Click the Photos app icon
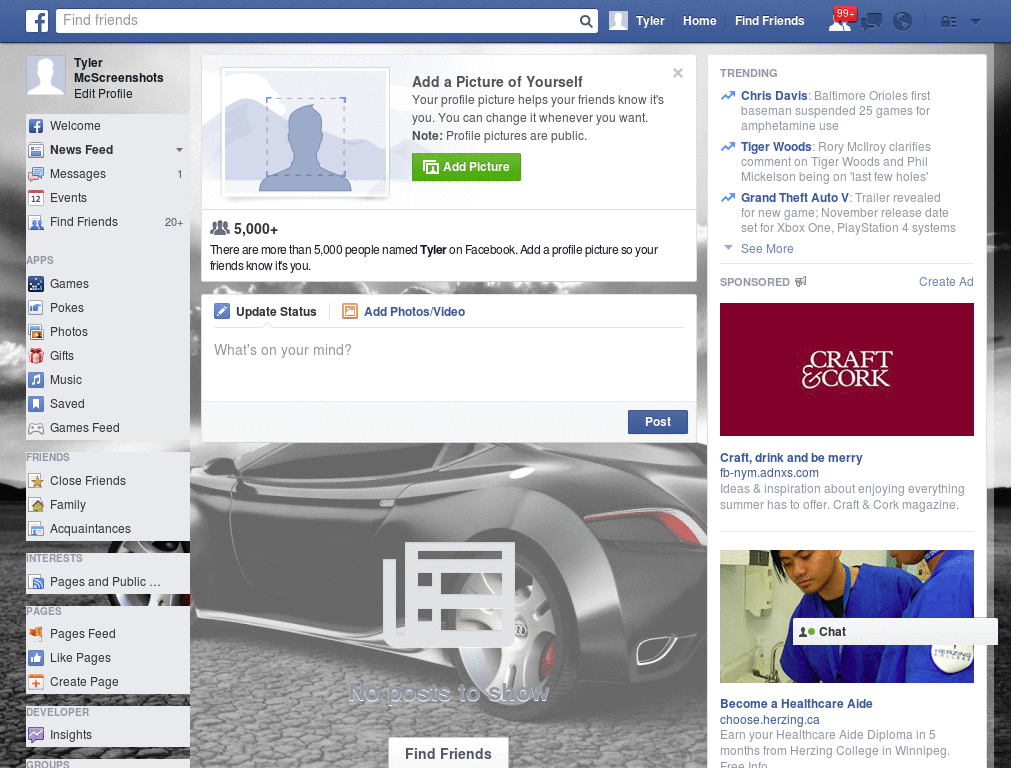 (36, 332)
